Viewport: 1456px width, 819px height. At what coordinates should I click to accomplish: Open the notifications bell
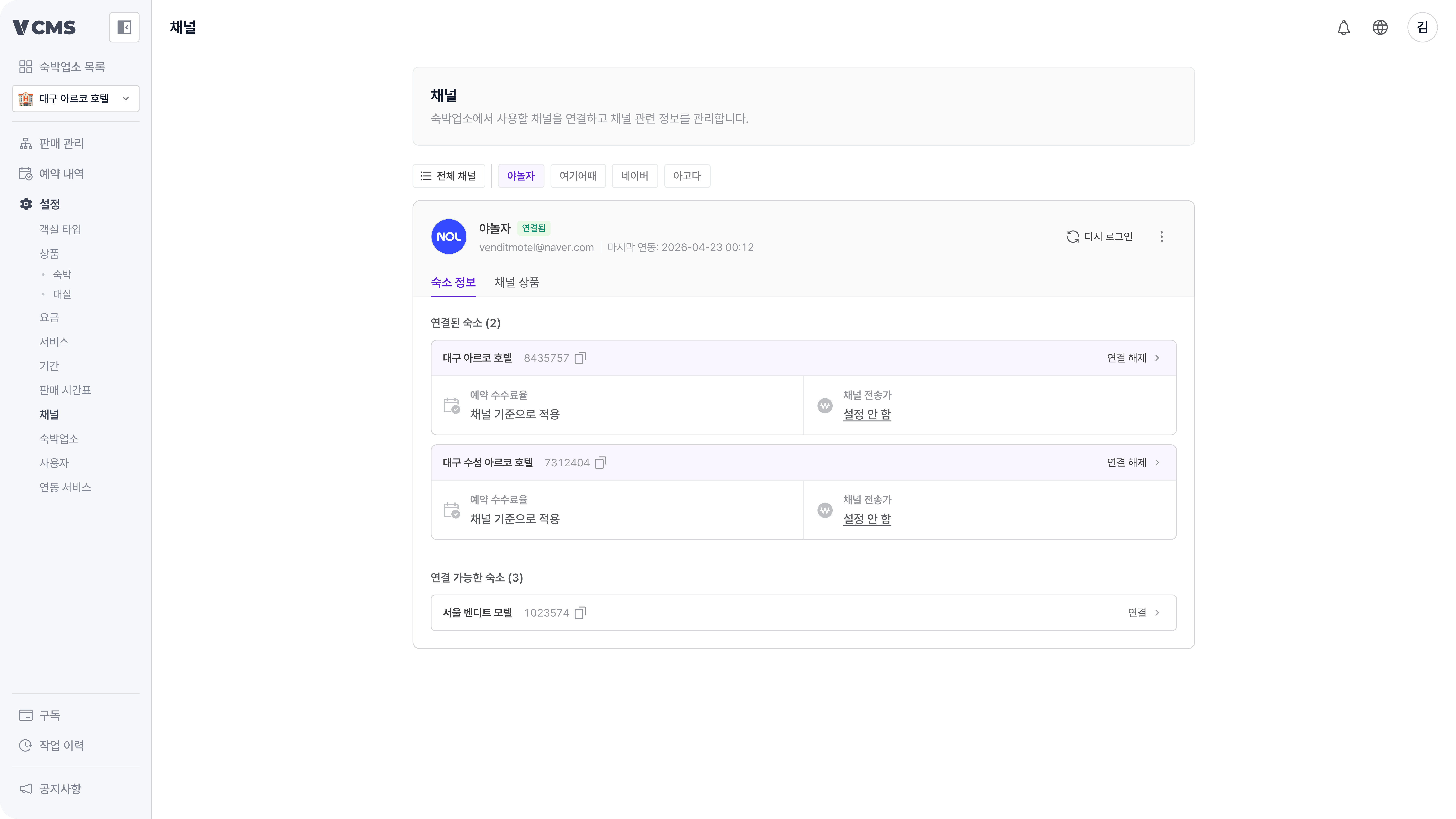click(1344, 27)
